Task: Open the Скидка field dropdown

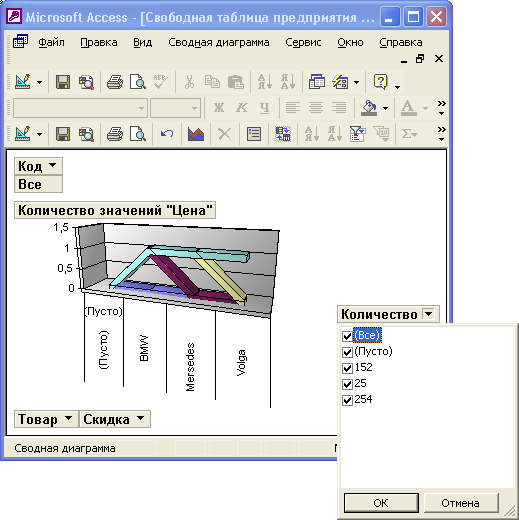Action: point(140,418)
